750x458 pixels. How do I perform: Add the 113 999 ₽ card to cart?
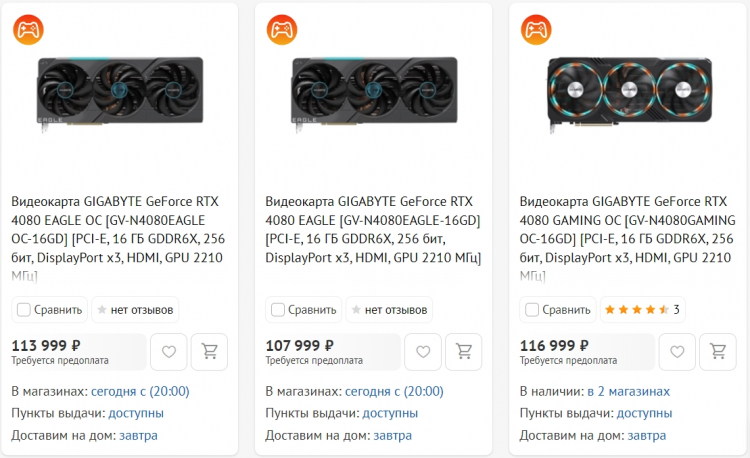209,352
